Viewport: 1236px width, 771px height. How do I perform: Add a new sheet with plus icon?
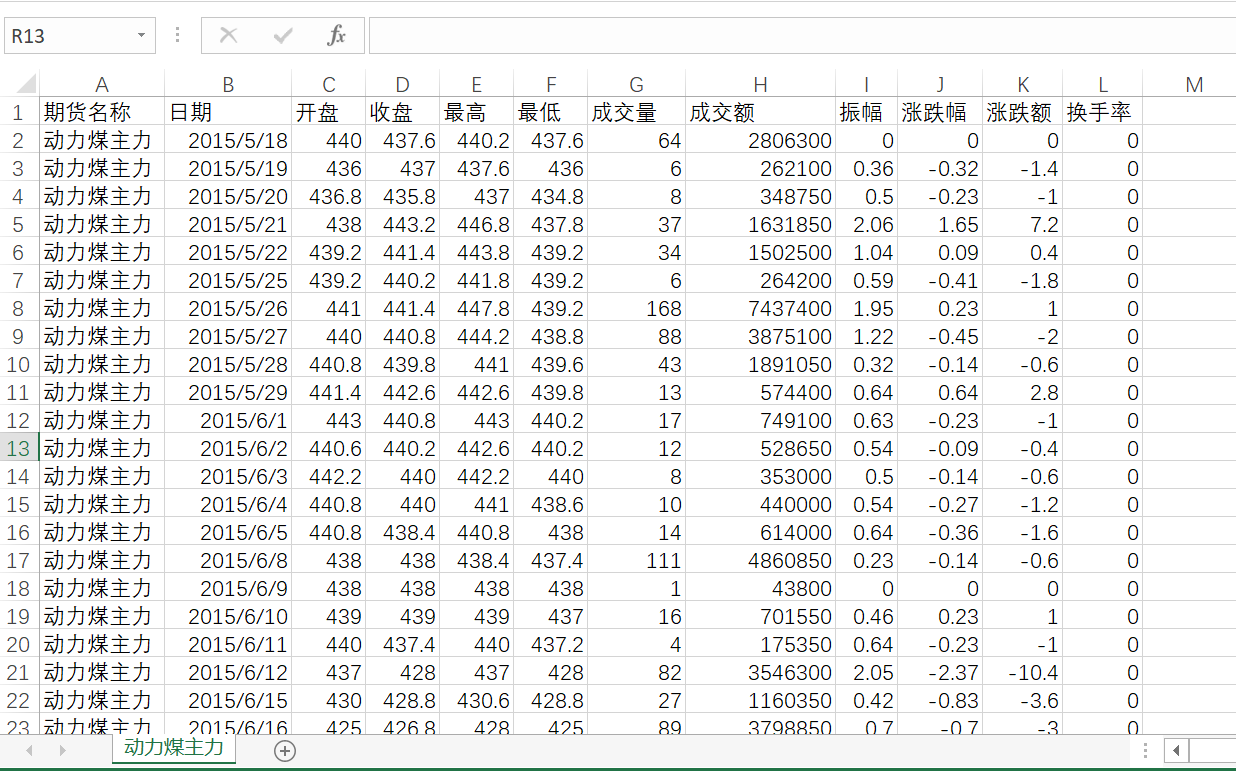[285, 750]
